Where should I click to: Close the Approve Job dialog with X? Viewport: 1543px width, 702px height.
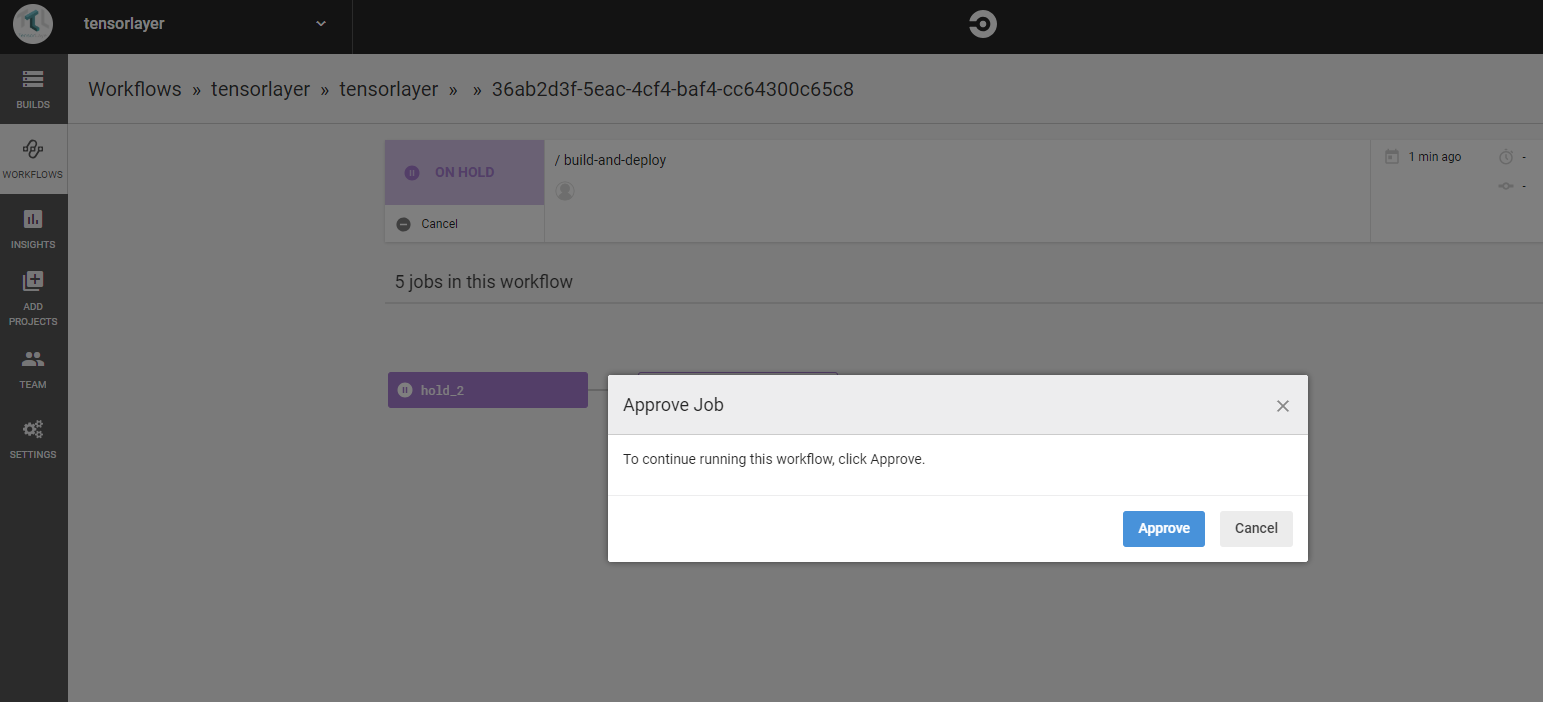[x=1283, y=406]
